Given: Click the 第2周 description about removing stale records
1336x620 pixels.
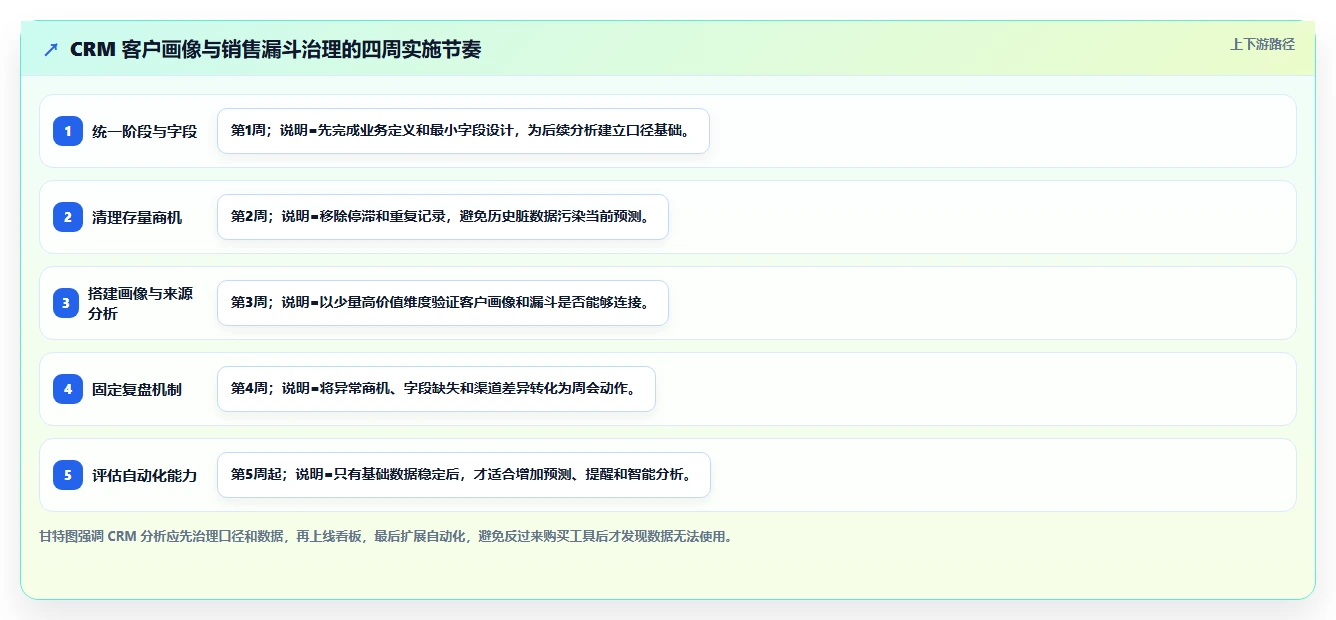Looking at the screenshot, I should click(x=442, y=217).
